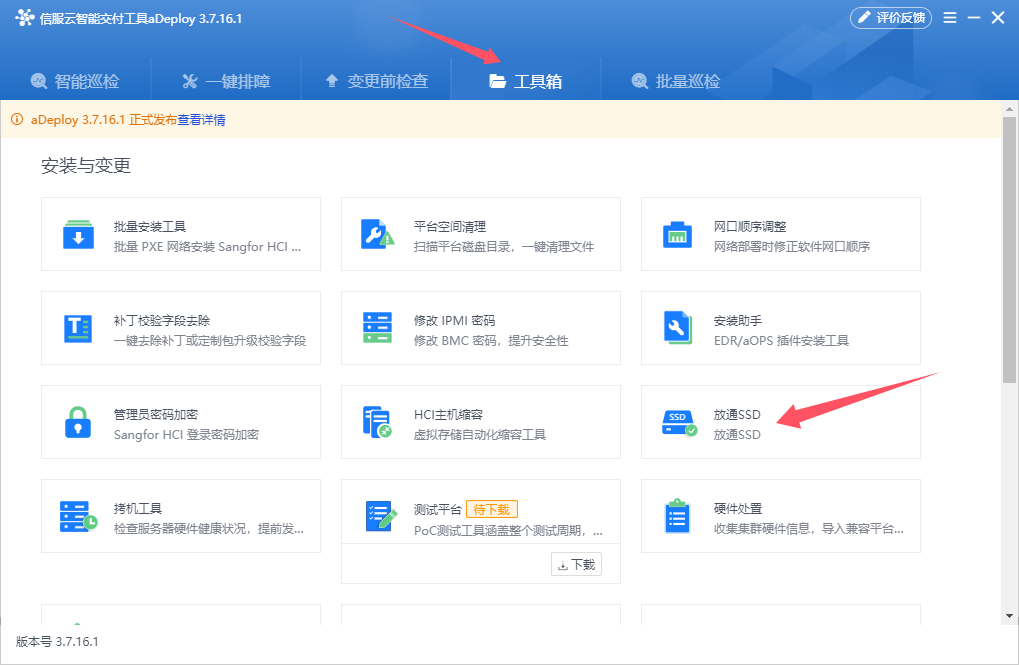Open the hamburger menu in title bar
1019x665 pixels.
pos(950,18)
